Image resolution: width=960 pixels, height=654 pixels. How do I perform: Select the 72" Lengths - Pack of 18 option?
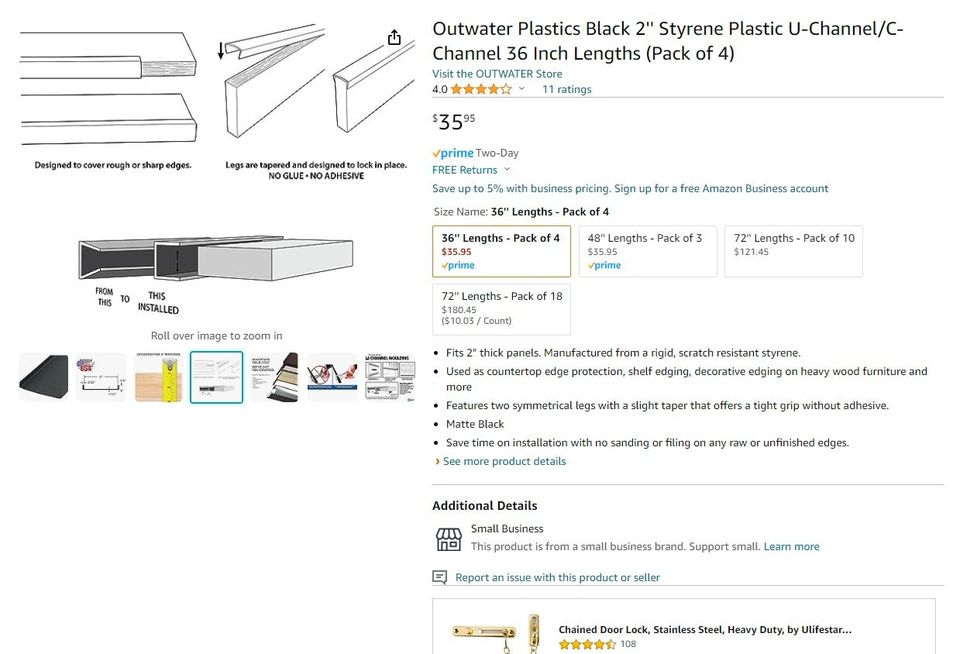[x=502, y=309]
